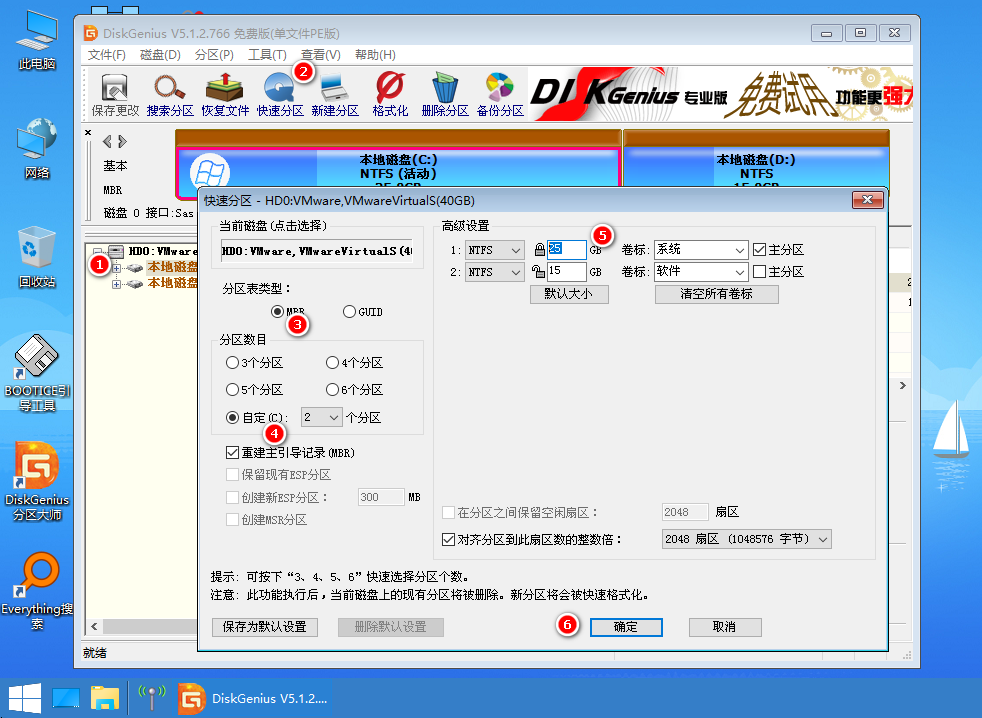Open File Explorer from the taskbar

pyautogui.click(x=105, y=698)
